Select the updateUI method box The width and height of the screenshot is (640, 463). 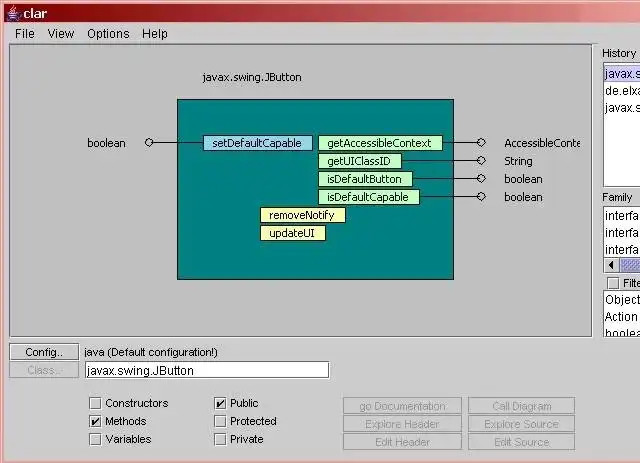point(293,233)
